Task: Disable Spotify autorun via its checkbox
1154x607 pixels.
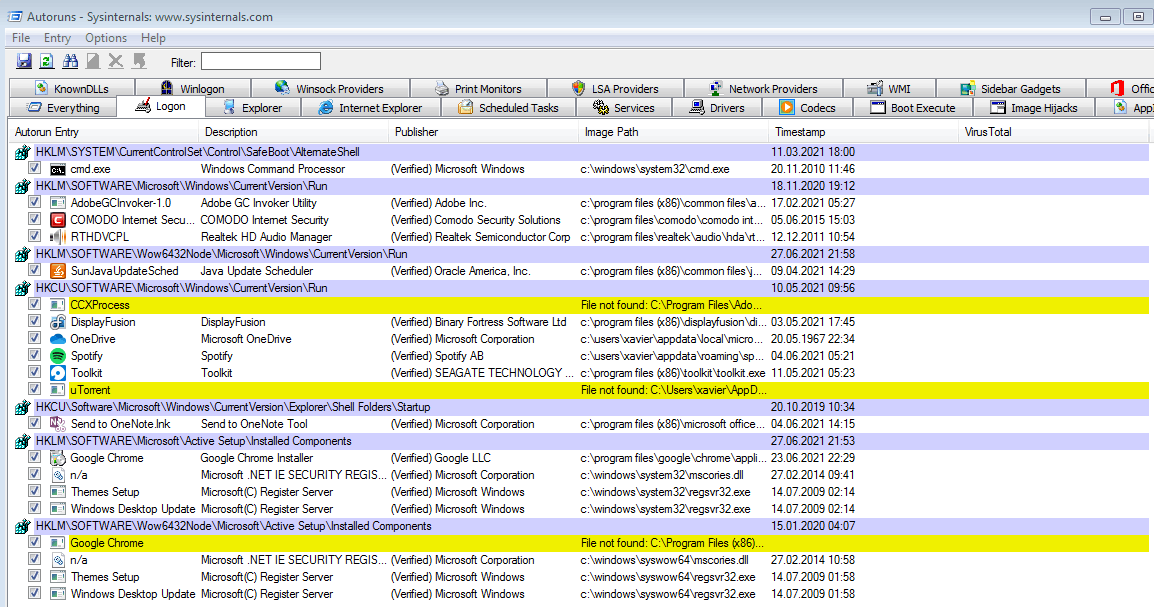Action: [x=35, y=355]
